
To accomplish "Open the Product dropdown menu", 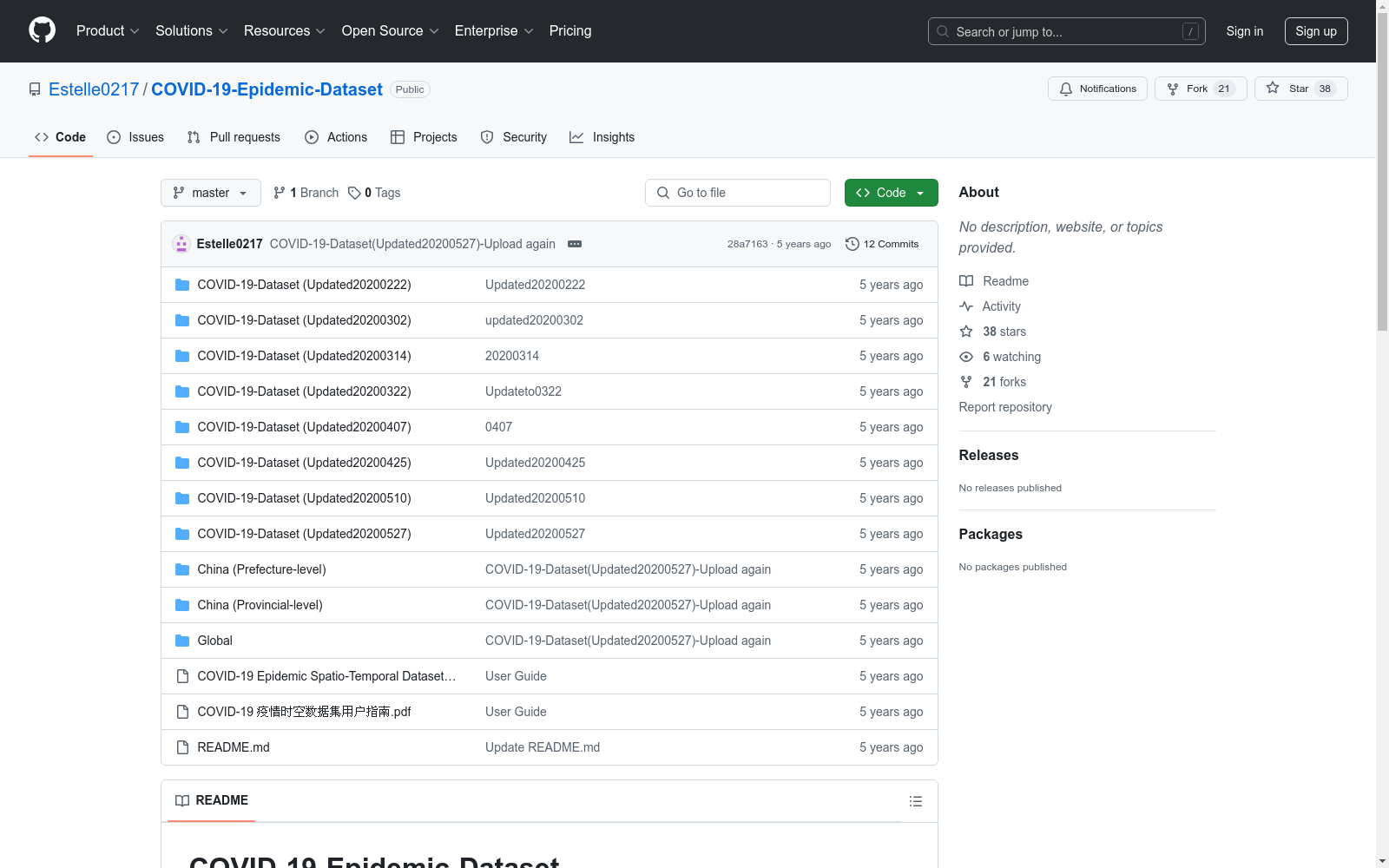I will (x=108, y=31).
